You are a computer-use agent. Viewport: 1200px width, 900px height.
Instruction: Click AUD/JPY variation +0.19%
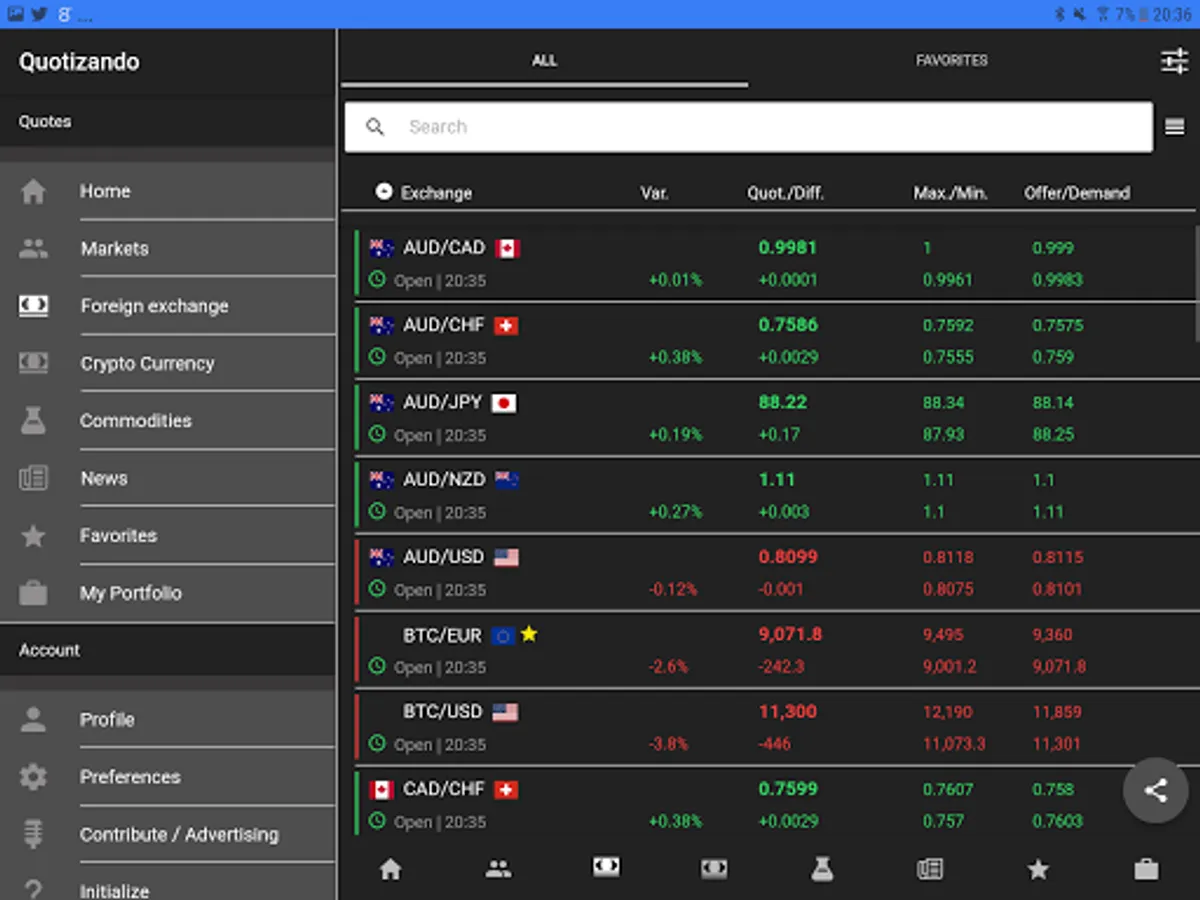pos(675,435)
